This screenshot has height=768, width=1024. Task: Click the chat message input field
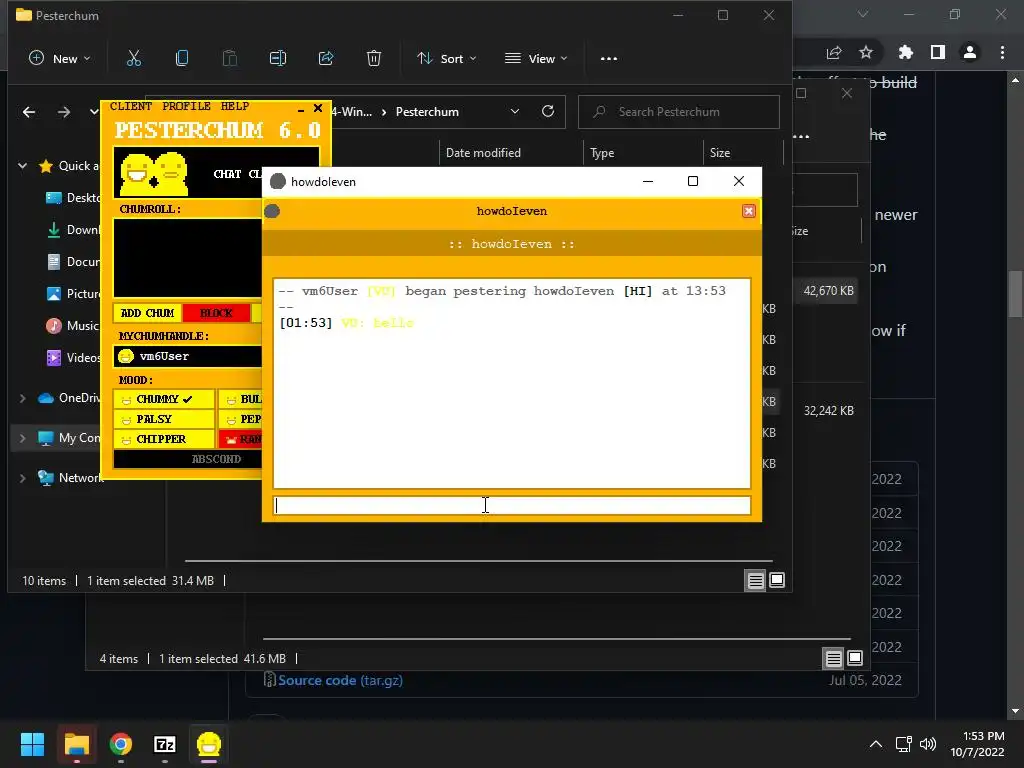[x=512, y=505]
